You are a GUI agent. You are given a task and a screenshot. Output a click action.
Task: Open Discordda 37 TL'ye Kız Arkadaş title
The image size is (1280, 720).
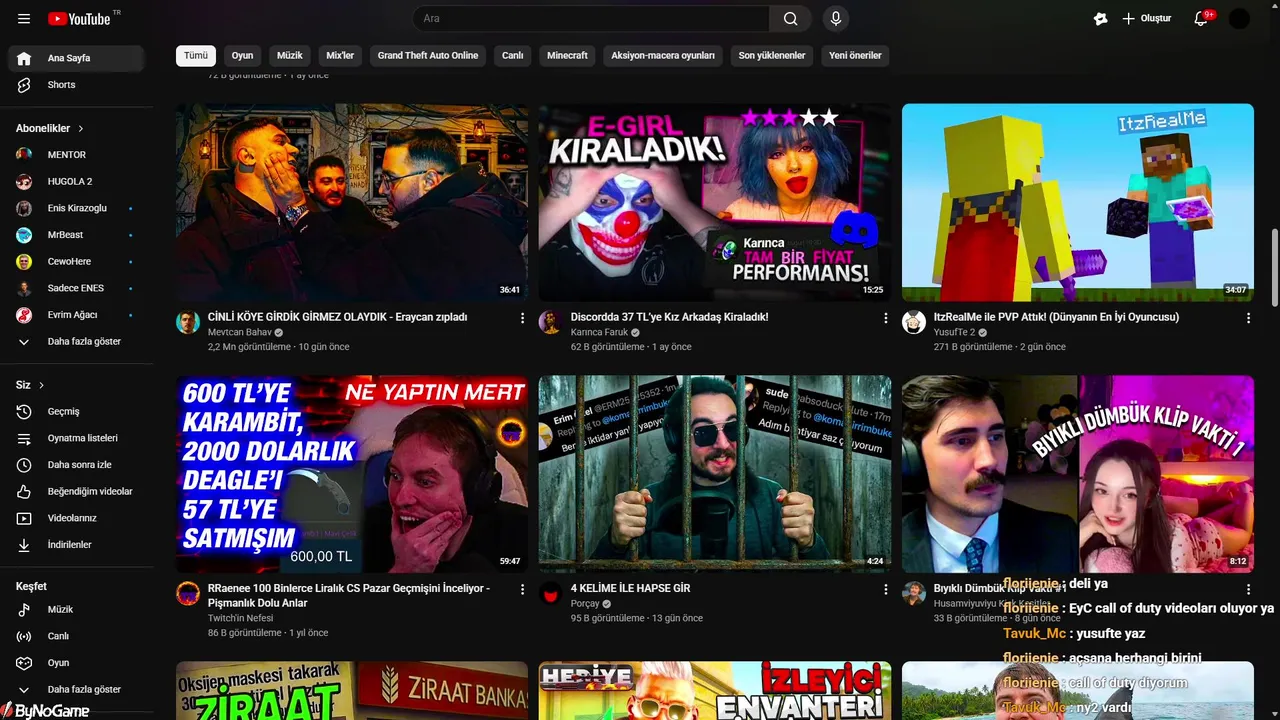tap(670, 317)
